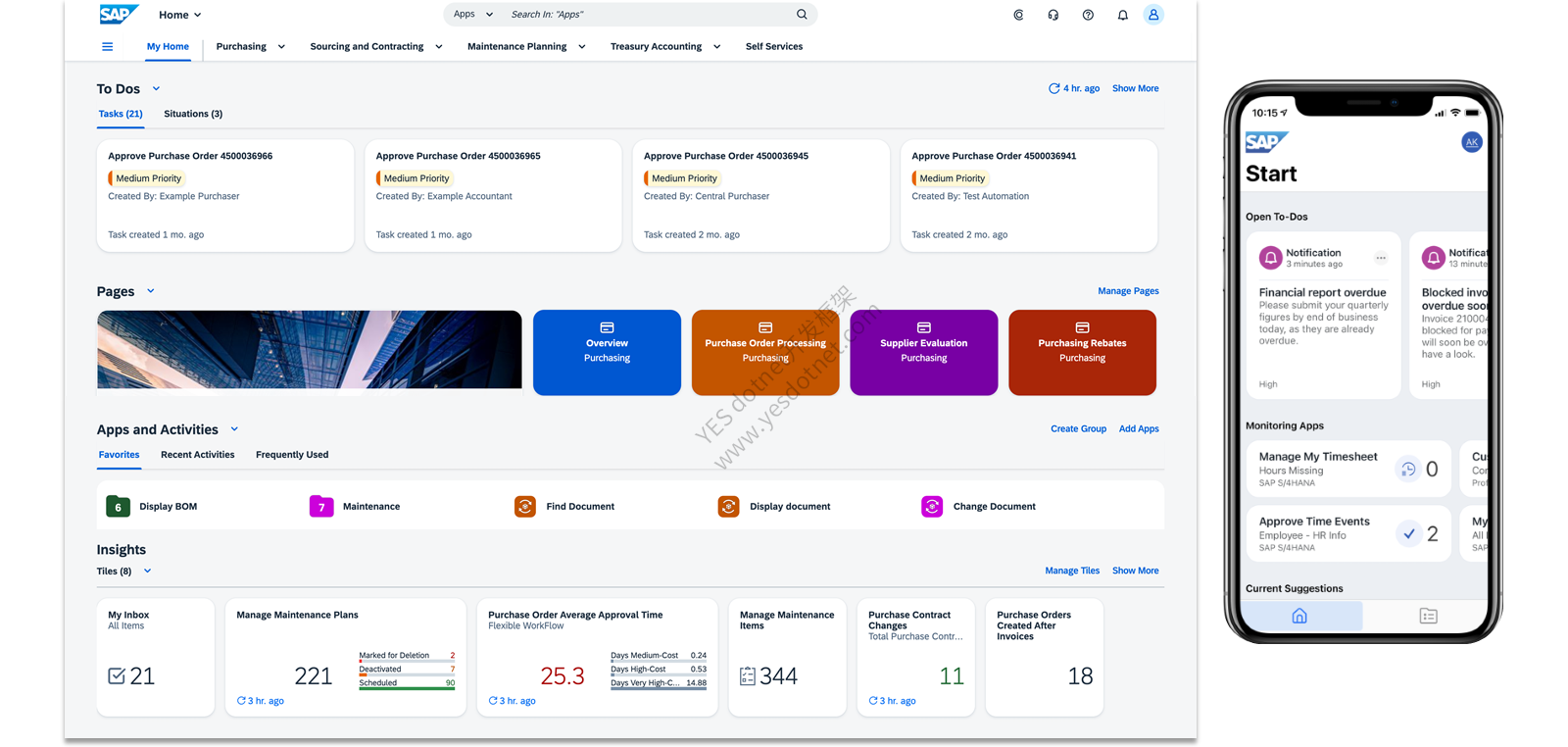The width and height of the screenshot is (1568, 747).
Task: Click the Find Document app icon
Action: (525, 507)
